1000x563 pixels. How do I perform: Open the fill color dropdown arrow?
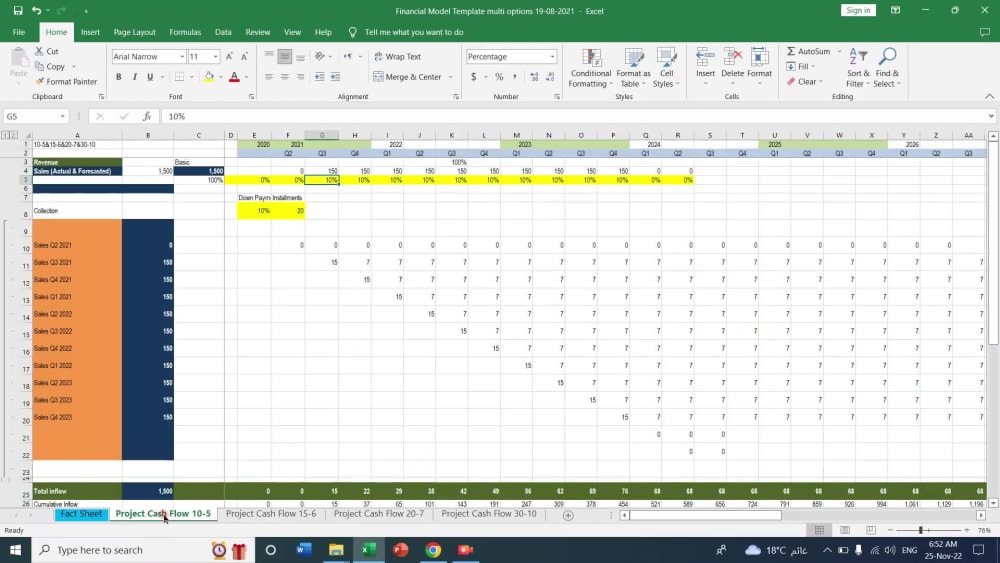(221, 77)
